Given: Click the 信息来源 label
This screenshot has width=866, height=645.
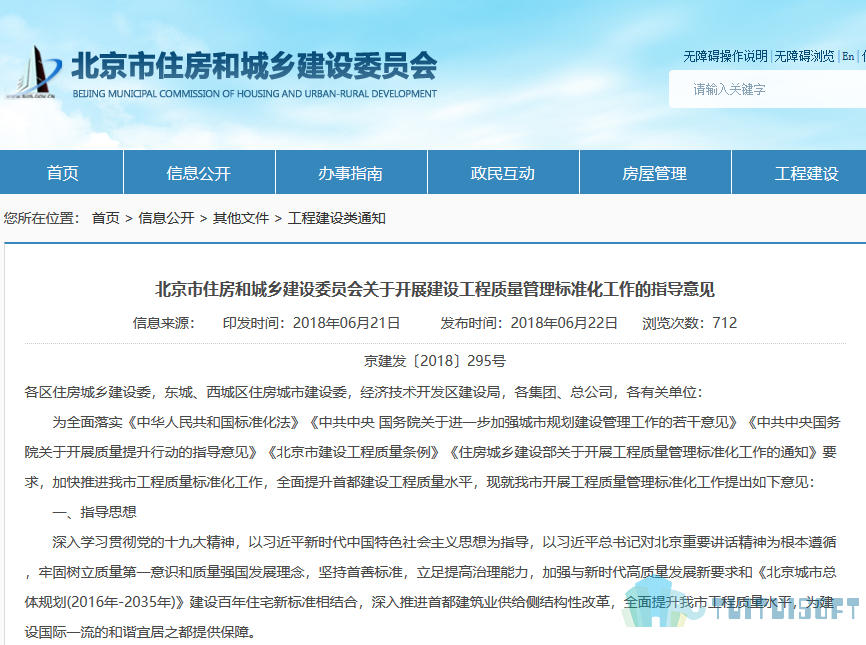Looking at the screenshot, I should [x=163, y=322].
